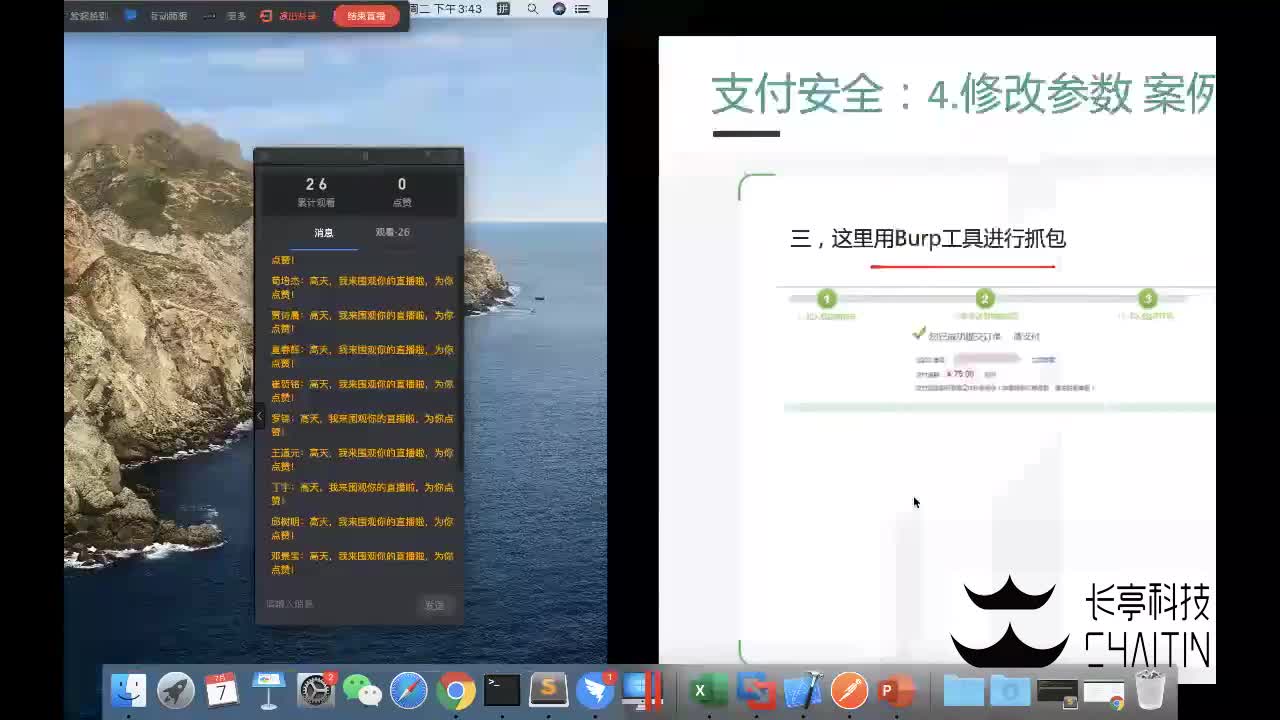Open Keynote from the dock
Viewport: 1280px width, 720px height.
tap(268, 690)
